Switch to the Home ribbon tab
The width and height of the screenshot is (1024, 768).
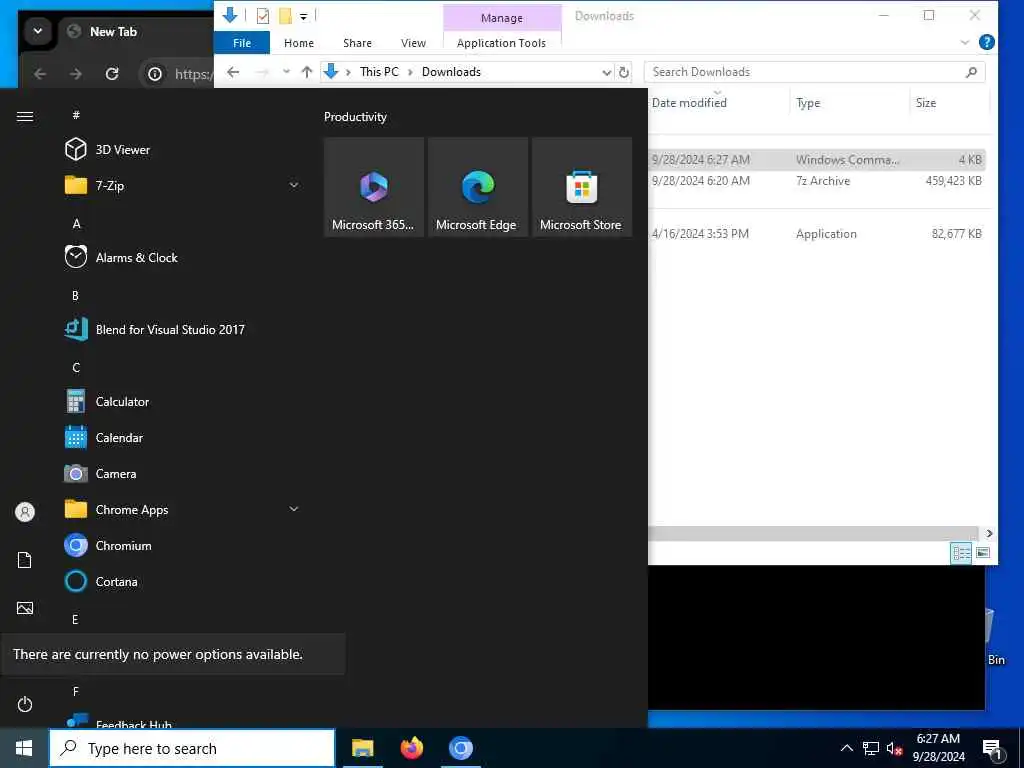[298, 43]
